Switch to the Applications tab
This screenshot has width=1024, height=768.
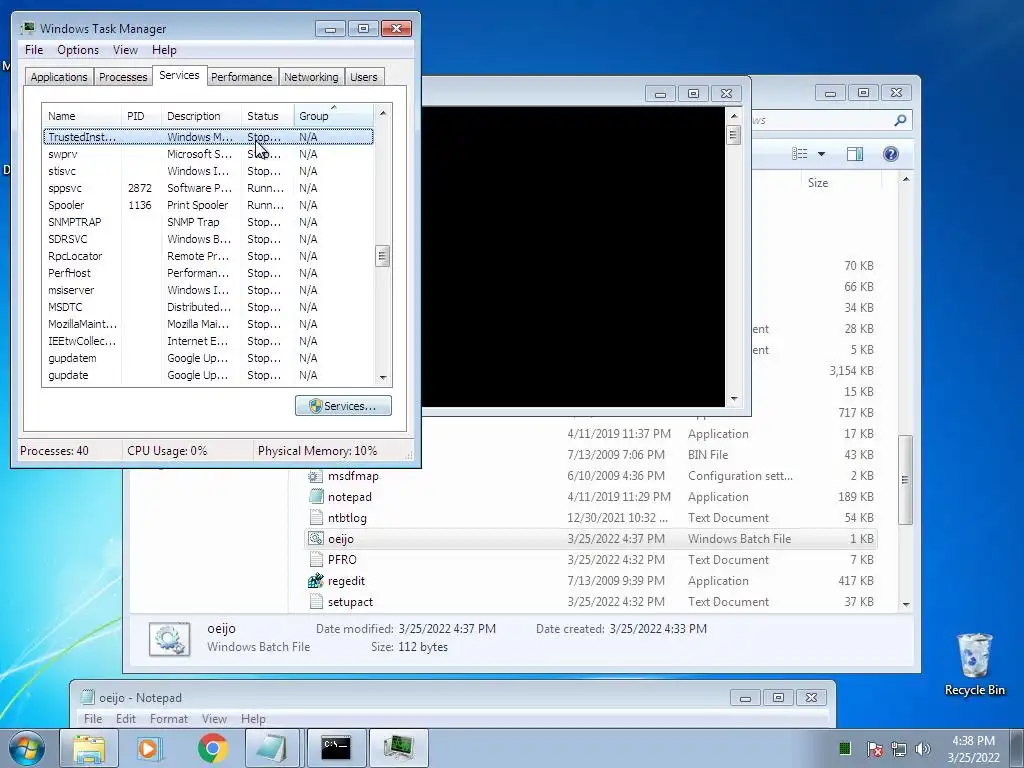pos(59,77)
